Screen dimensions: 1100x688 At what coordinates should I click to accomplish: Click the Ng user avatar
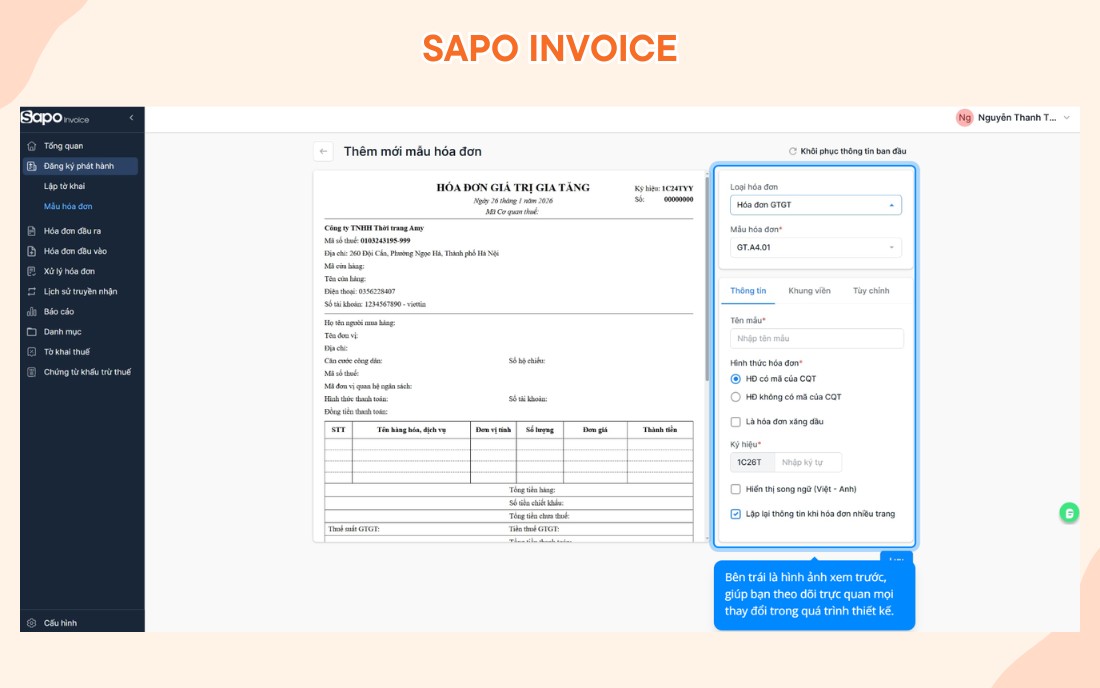[x=965, y=118]
